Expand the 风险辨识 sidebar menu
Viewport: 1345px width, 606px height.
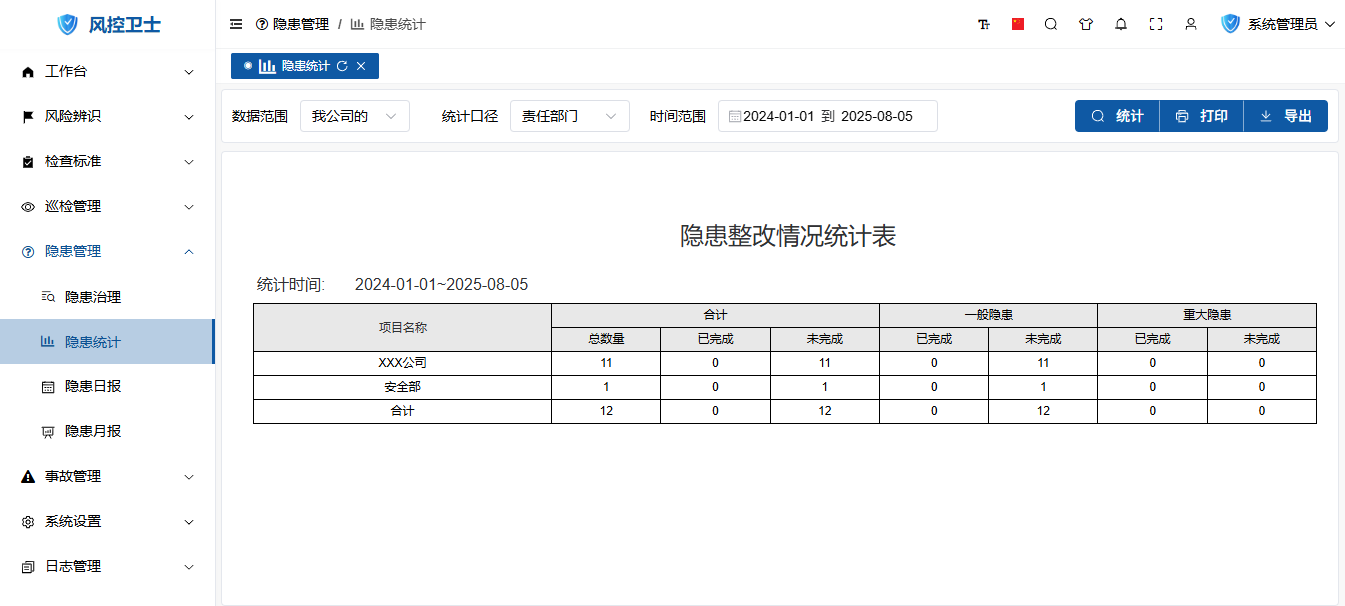(x=107, y=116)
